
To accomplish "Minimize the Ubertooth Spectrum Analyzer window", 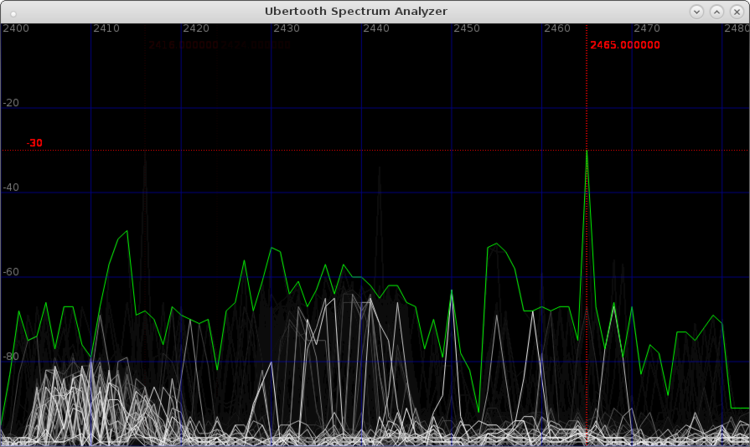I will [698, 11].
